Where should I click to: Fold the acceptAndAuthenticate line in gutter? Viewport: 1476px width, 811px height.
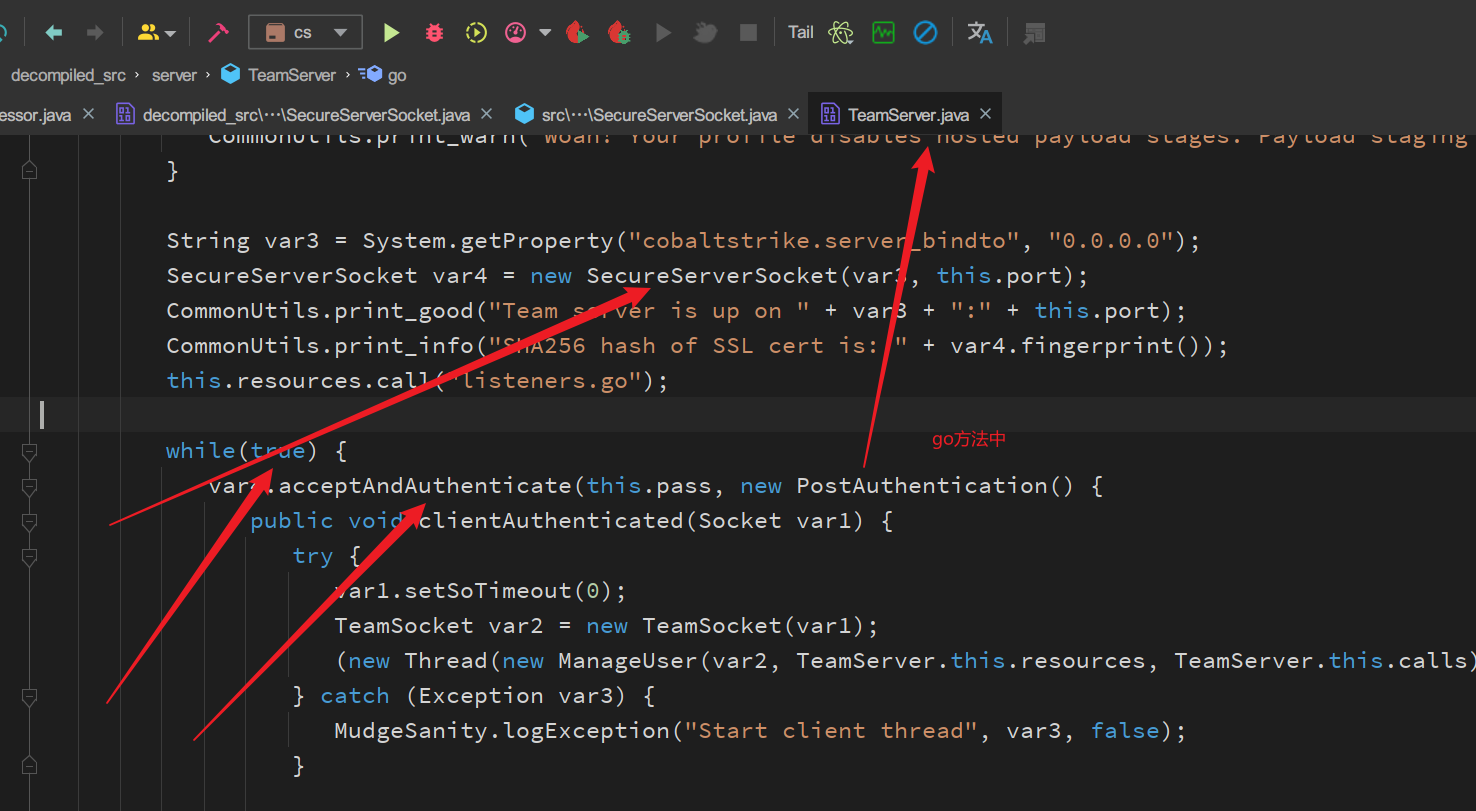[x=29, y=487]
